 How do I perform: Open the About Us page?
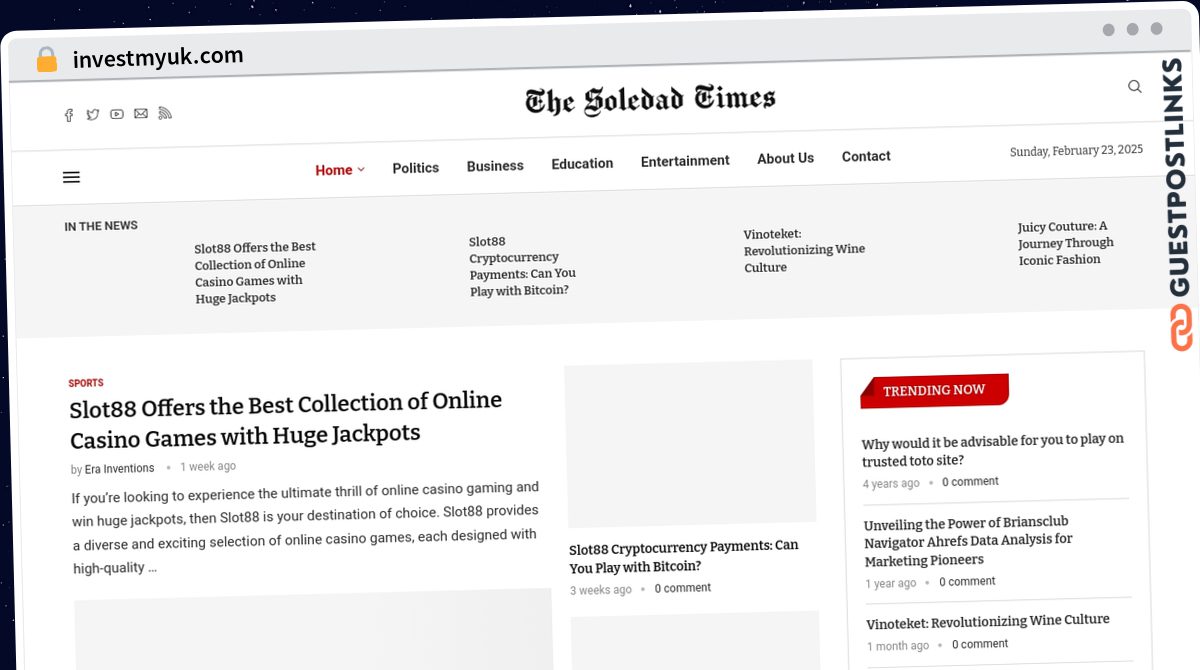point(785,158)
